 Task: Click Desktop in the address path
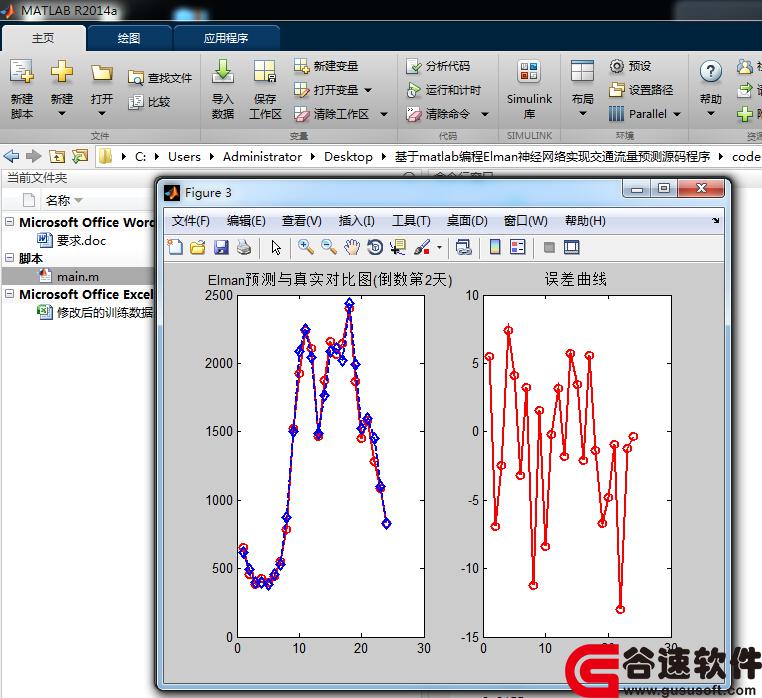coord(348,157)
